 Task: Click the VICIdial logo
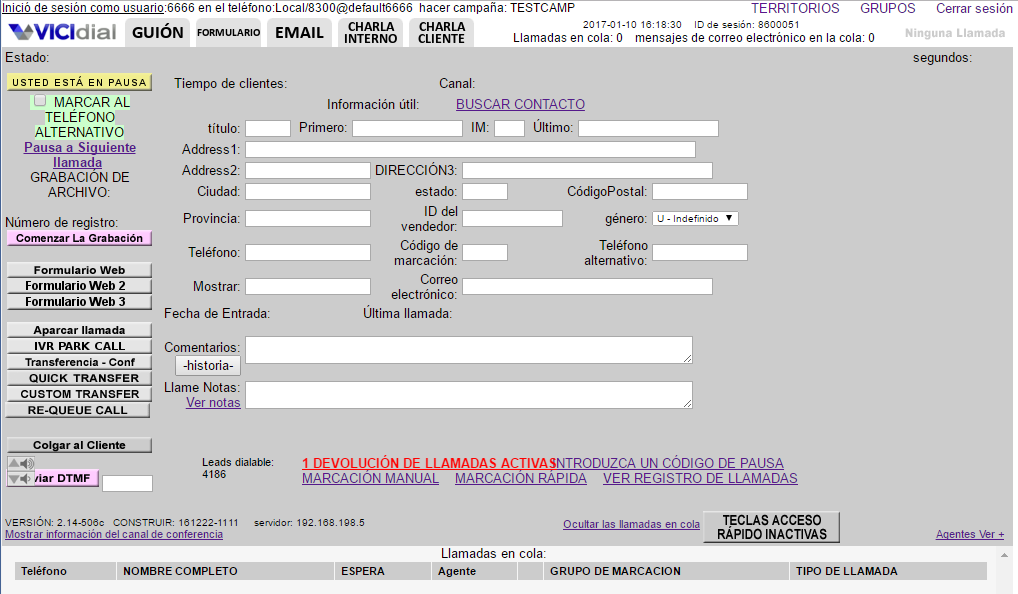(x=62, y=32)
